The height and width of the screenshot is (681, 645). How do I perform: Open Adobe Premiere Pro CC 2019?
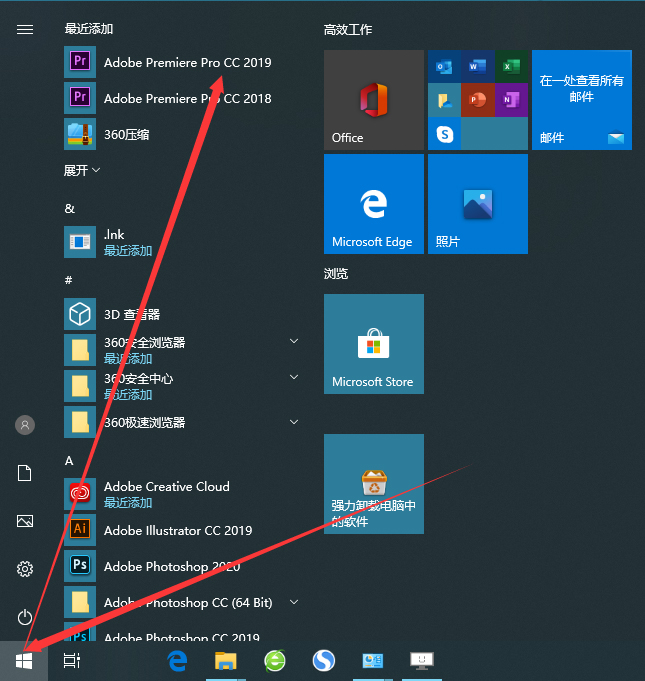[x=187, y=62]
